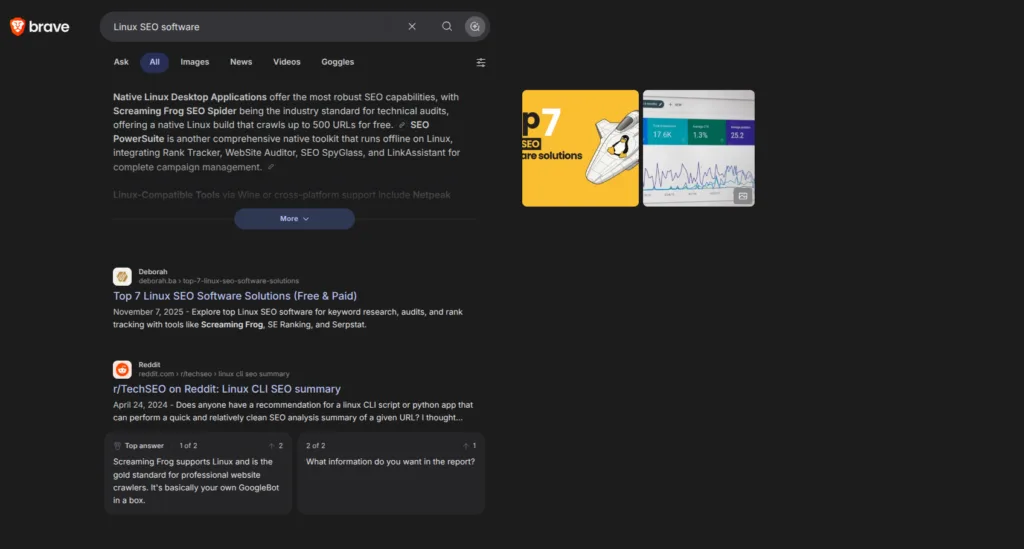The width and height of the screenshot is (1024, 549).
Task: Click the citation link icon after 'for free.'
Action: click(402, 125)
